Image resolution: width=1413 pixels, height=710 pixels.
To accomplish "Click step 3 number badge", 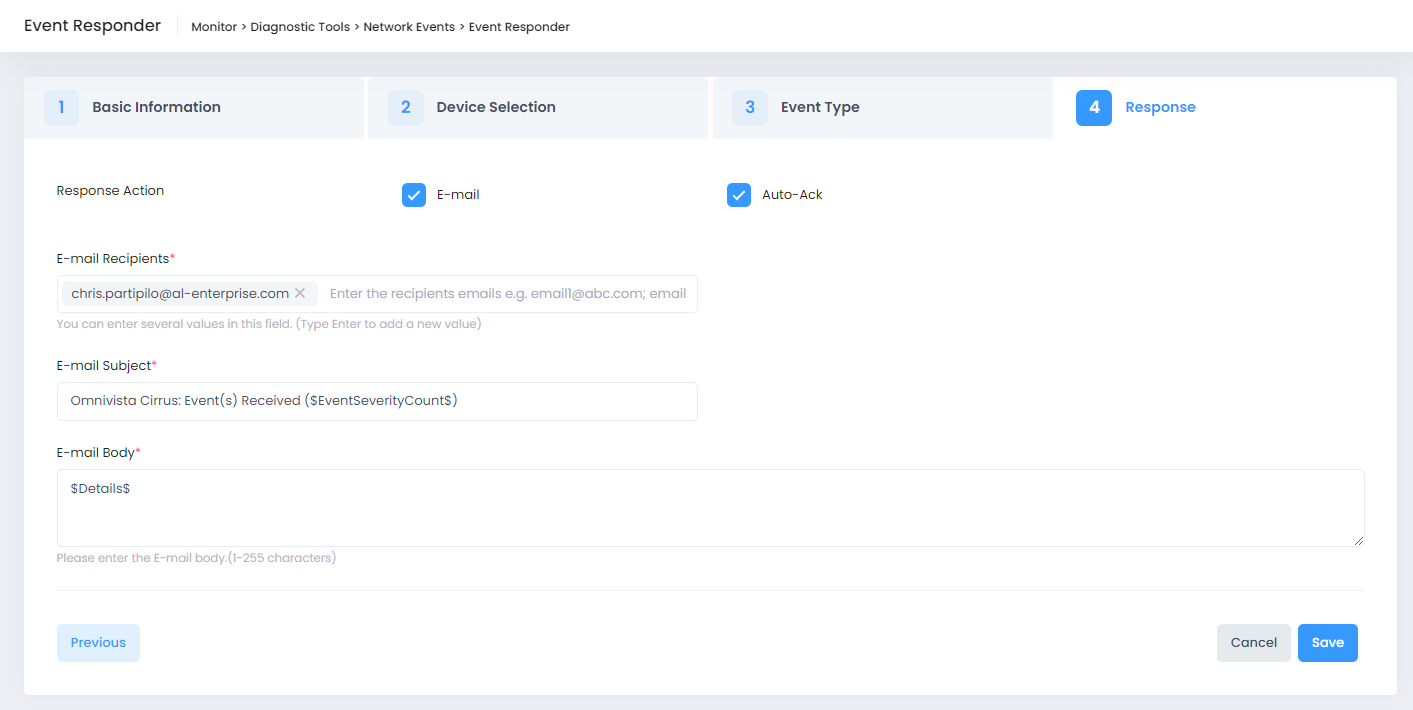I will click(x=749, y=107).
